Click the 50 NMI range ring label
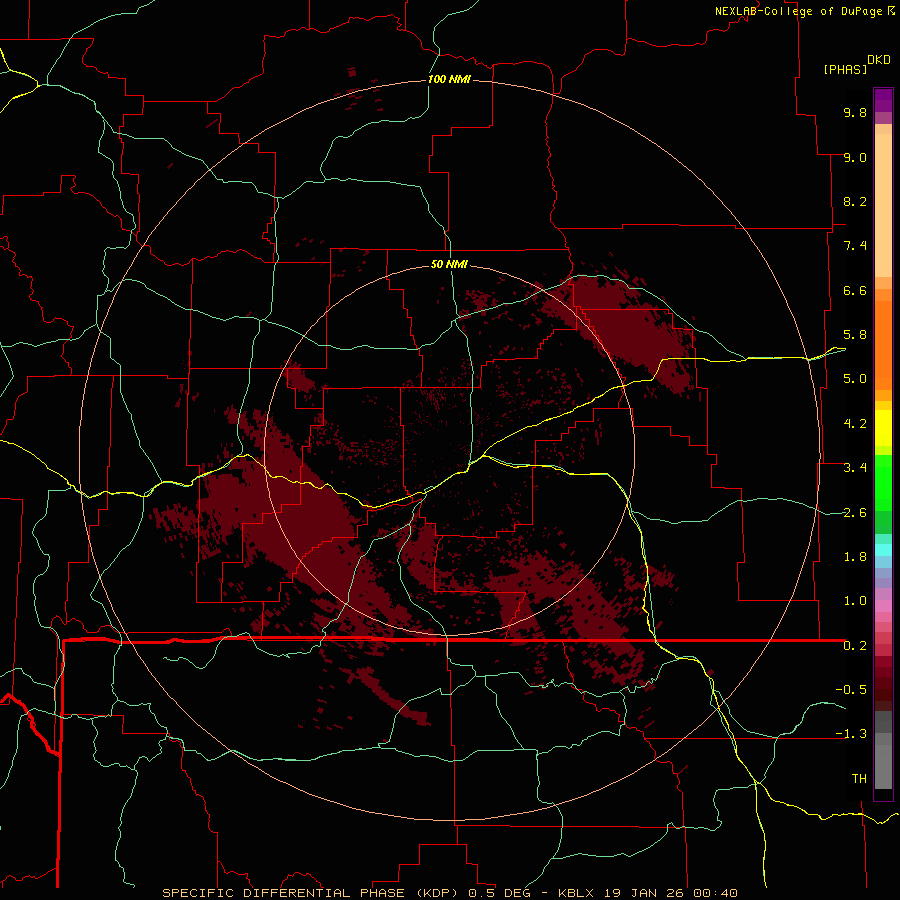The width and height of the screenshot is (900, 900). (449, 265)
